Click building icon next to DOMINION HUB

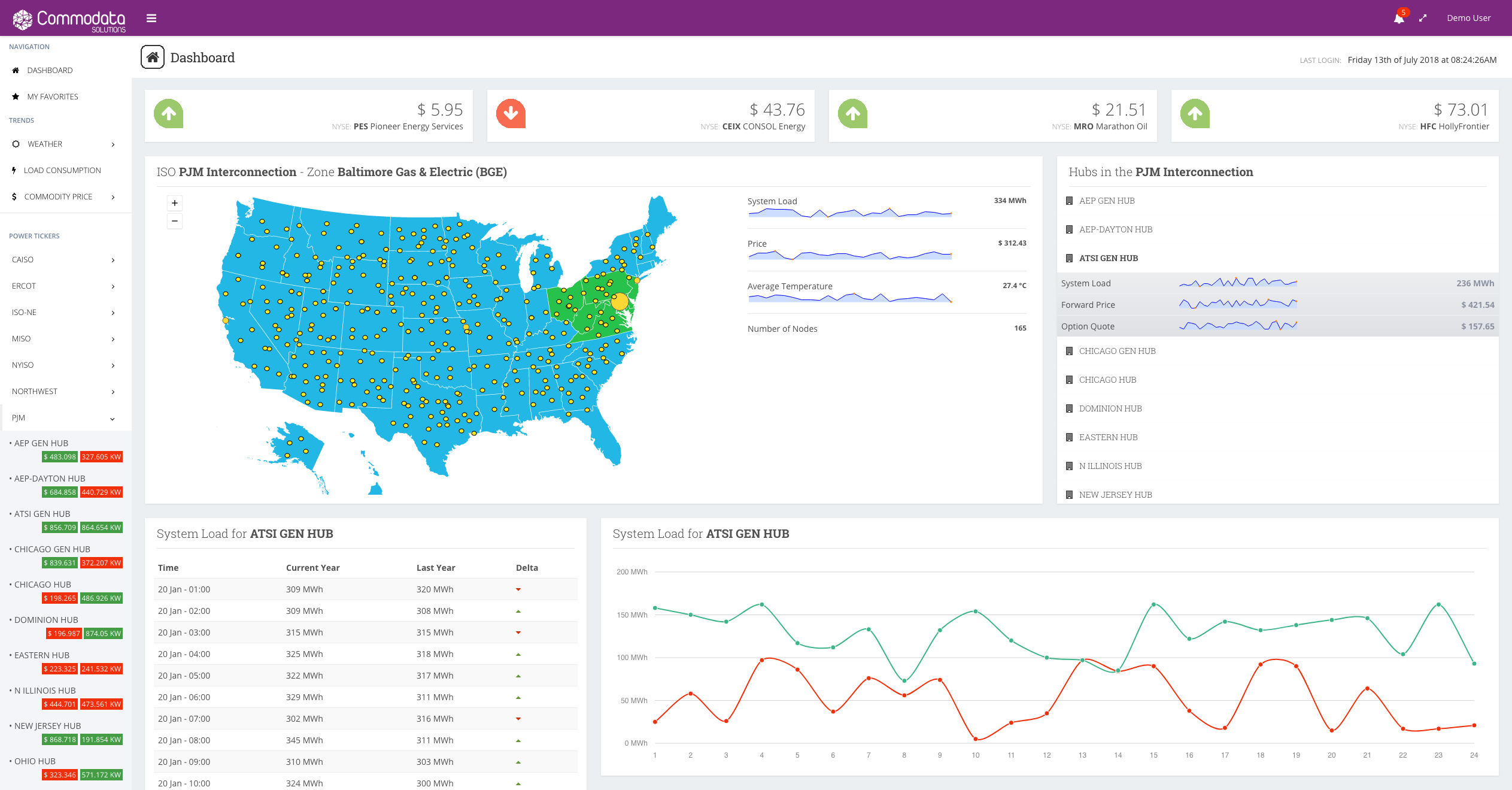pos(1069,408)
